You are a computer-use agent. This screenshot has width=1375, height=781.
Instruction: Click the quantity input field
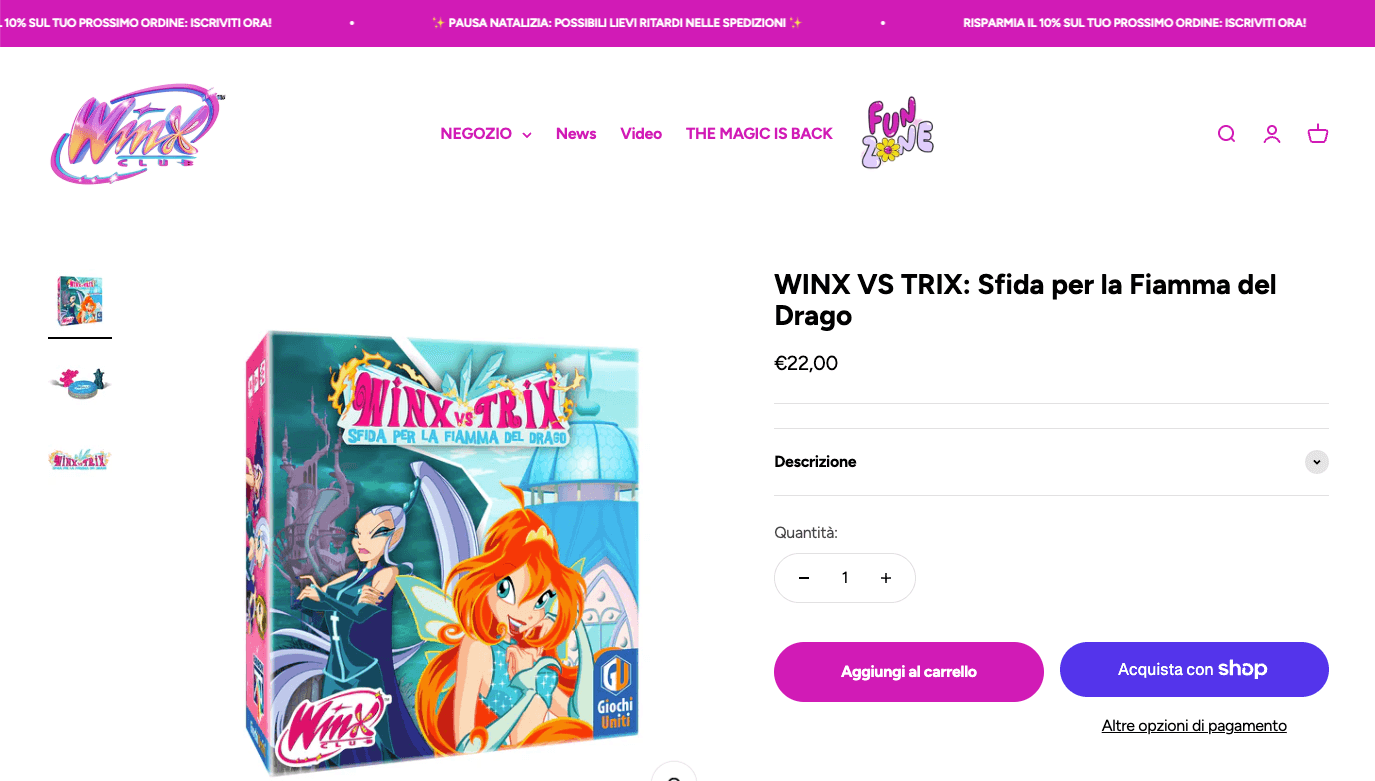click(x=845, y=578)
